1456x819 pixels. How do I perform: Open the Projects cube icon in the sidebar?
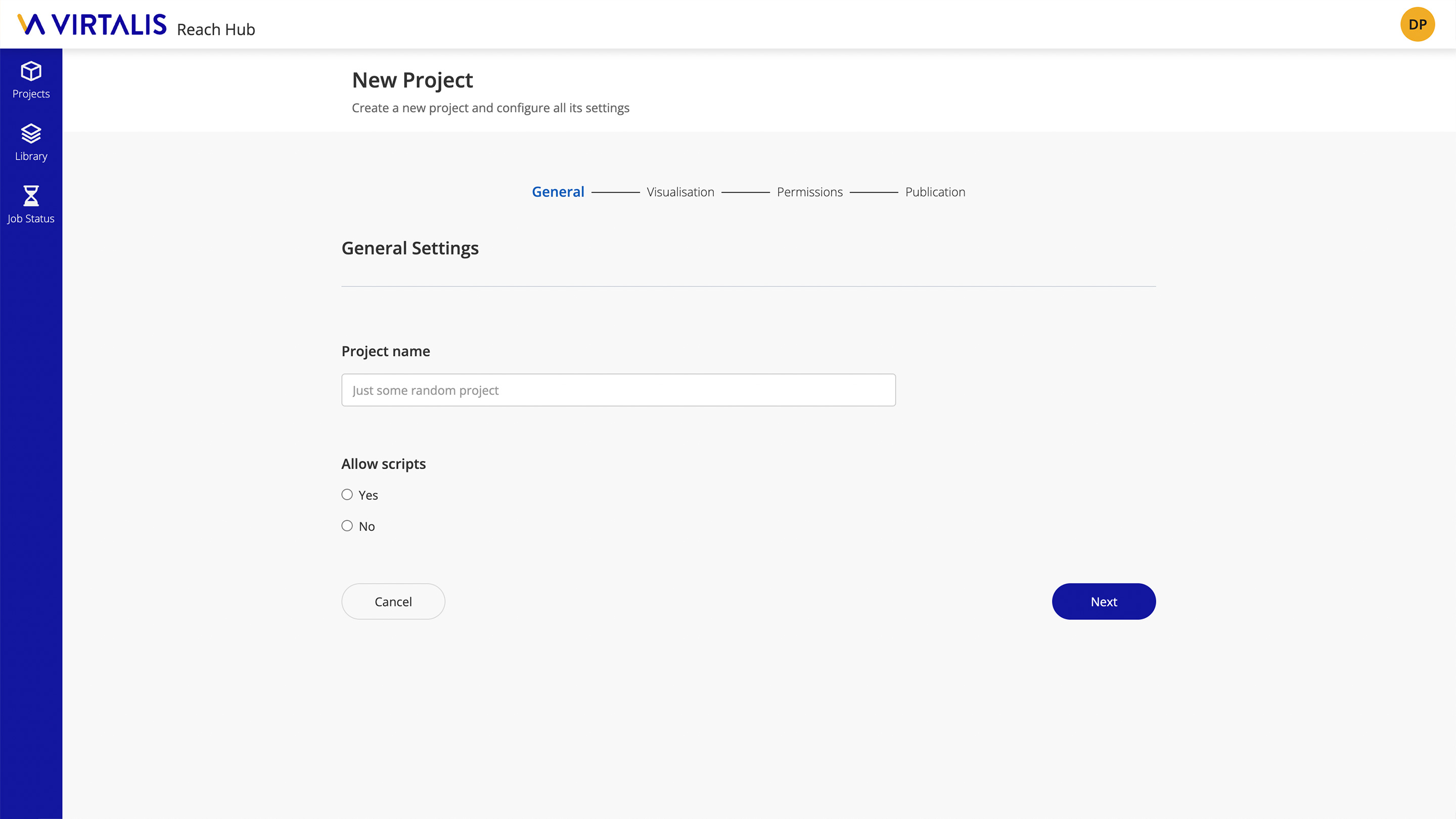(31, 71)
